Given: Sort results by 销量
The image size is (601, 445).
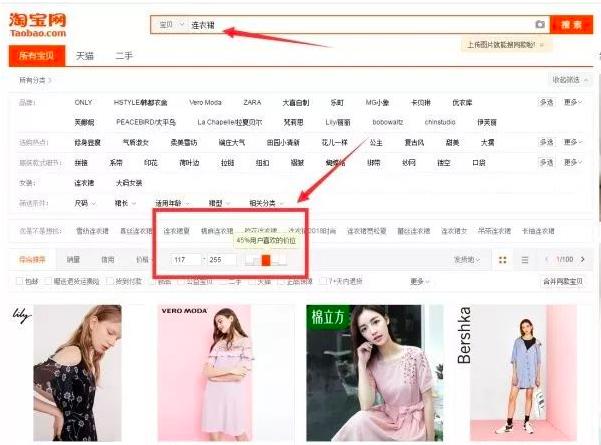Looking at the screenshot, I should [73, 260].
